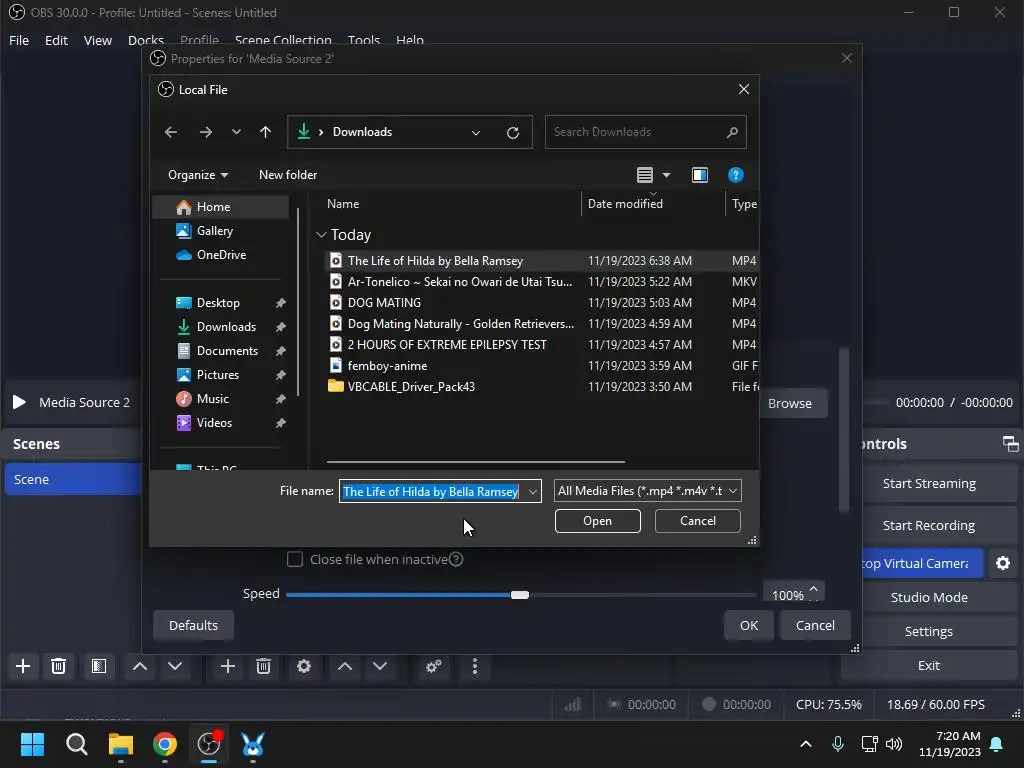Go back in the Local File dialog
The width and height of the screenshot is (1024, 768).
[171, 132]
